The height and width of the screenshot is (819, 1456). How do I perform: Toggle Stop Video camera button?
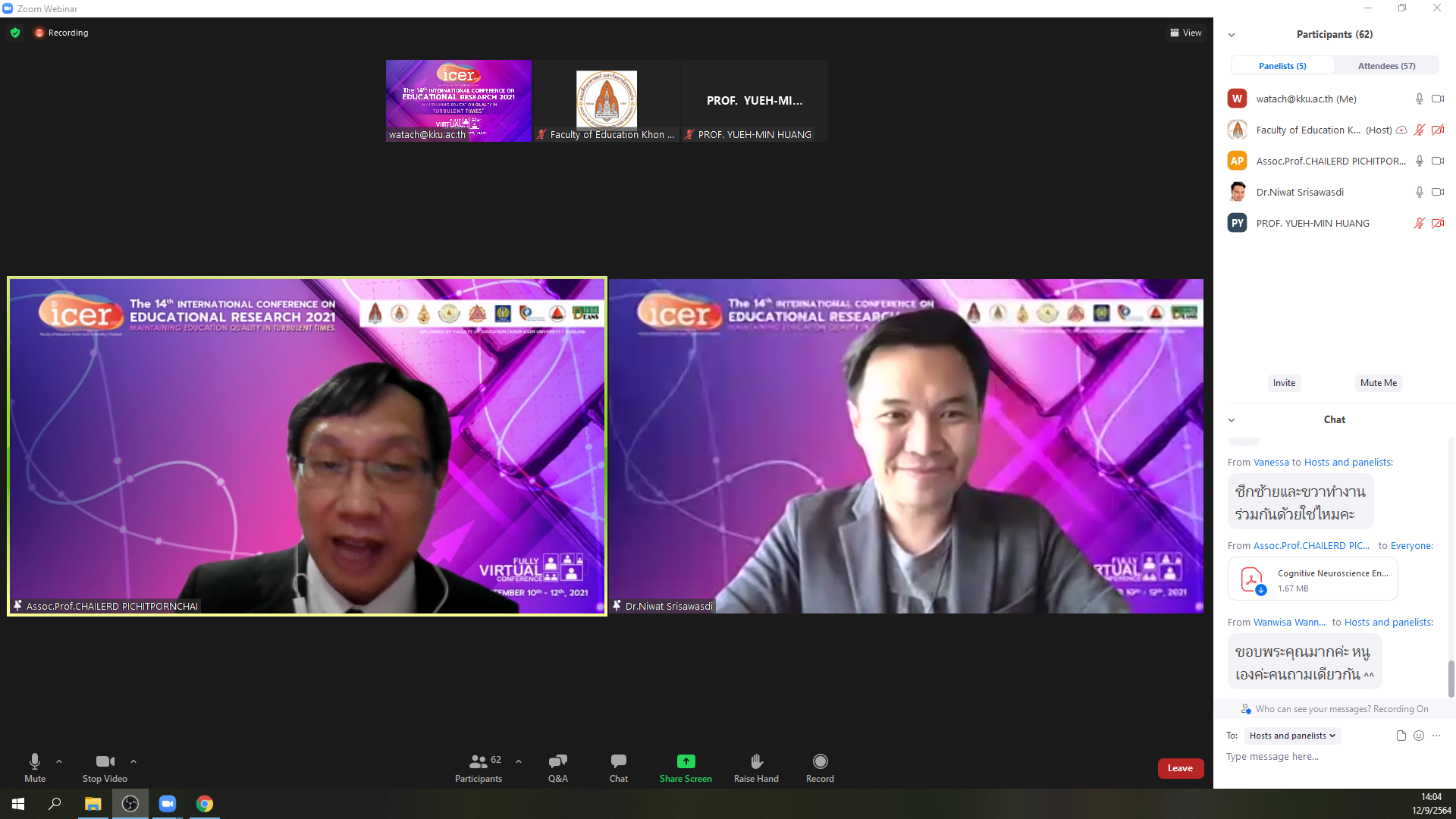point(105,761)
